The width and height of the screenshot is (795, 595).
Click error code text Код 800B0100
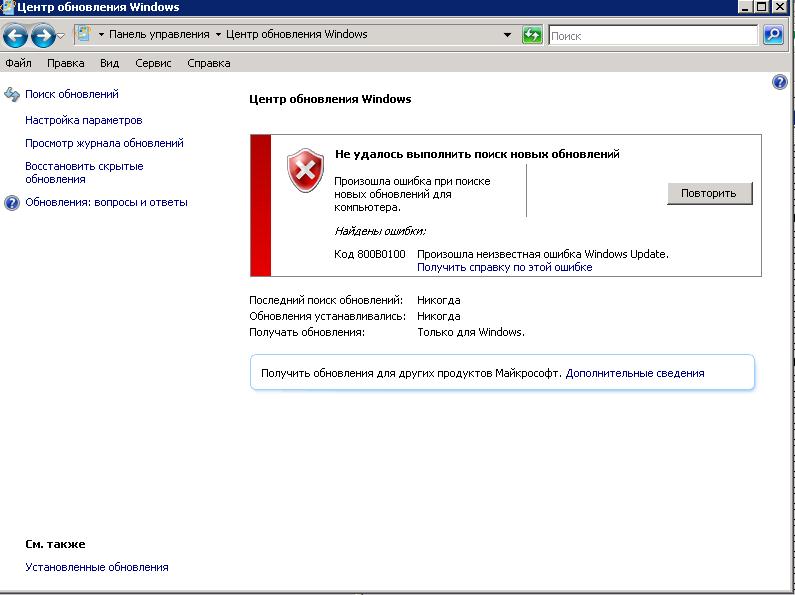click(x=370, y=254)
